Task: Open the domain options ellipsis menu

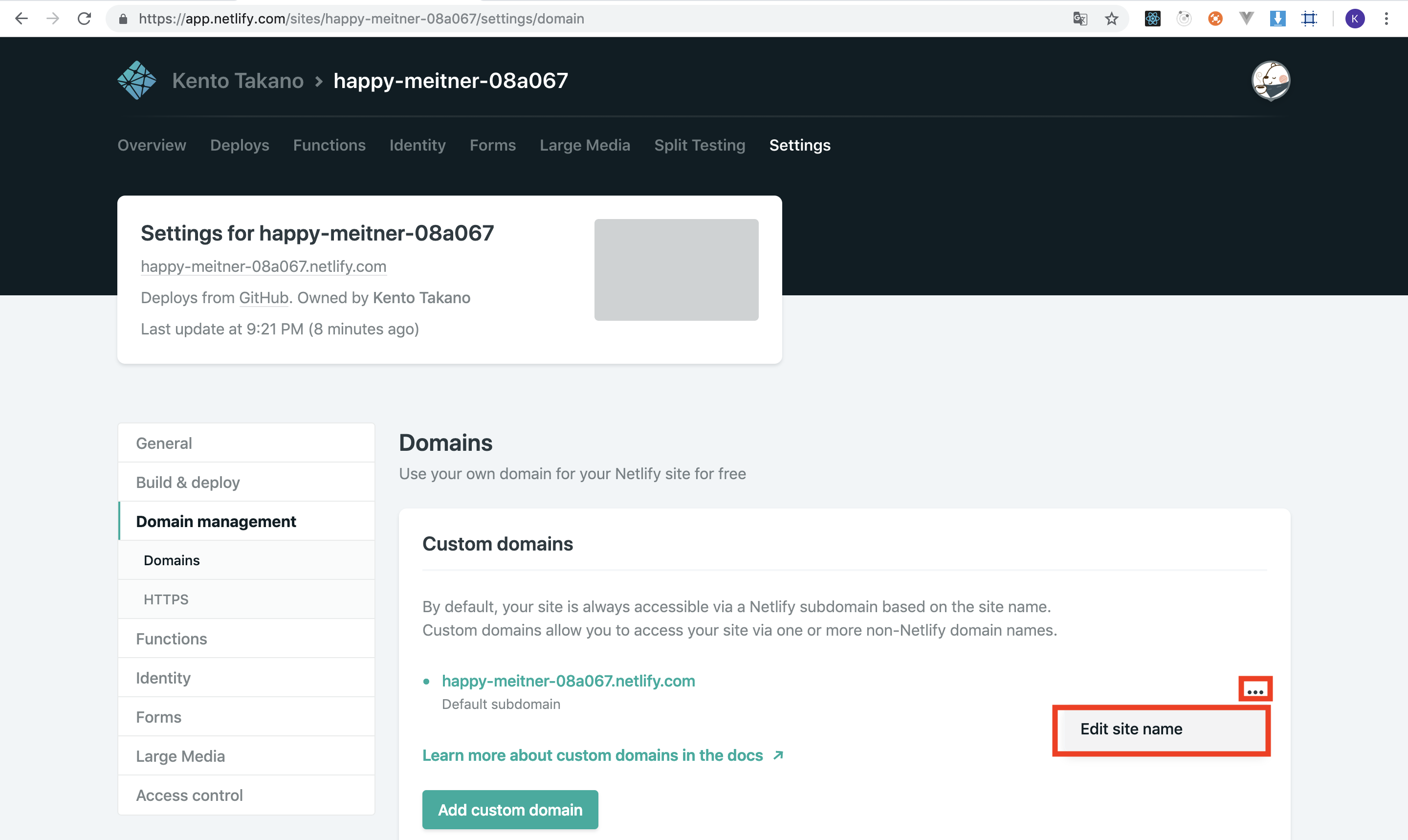Action: (1254, 690)
